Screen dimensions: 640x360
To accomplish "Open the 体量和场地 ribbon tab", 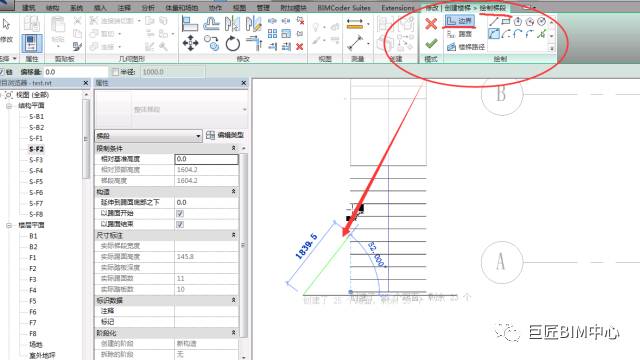I will (182, 7).
